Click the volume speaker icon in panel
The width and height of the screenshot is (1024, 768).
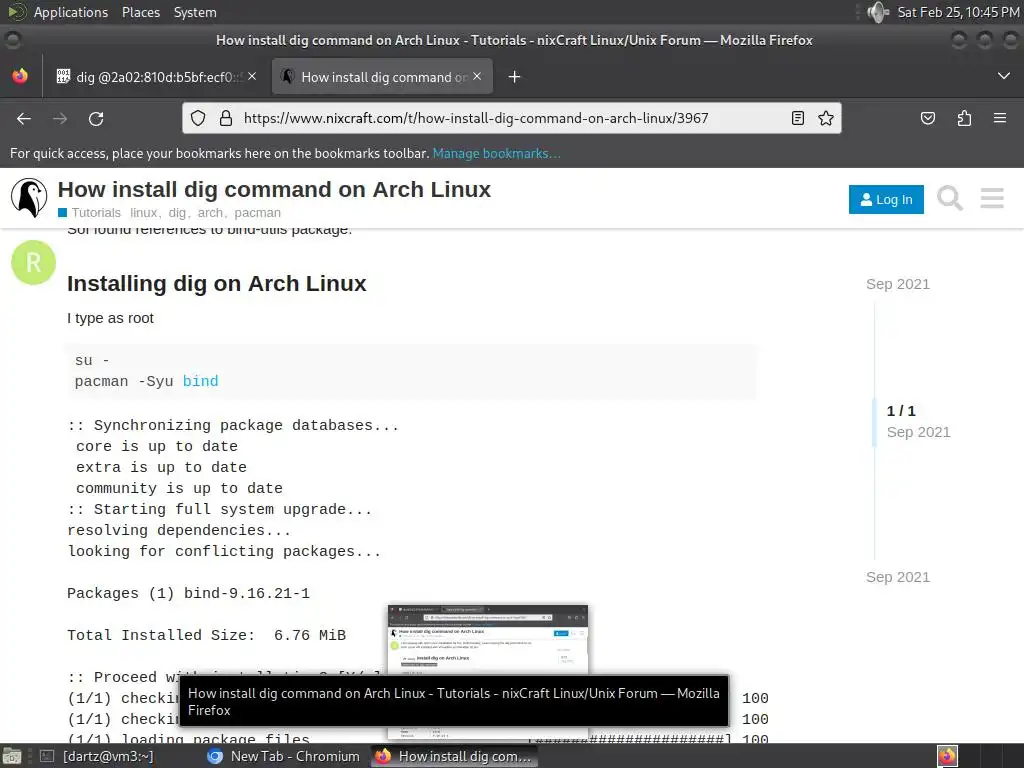(878, 12)
